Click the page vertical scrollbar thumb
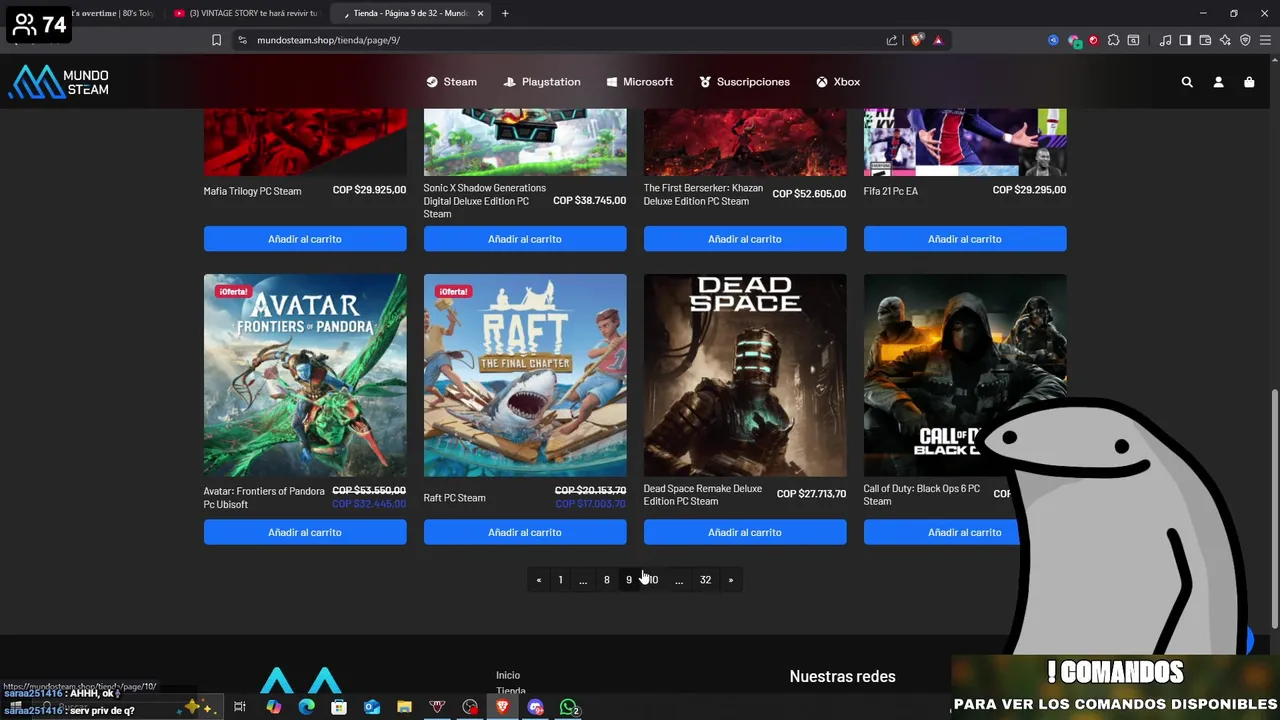This screenshot has height=720, width=1280. tap(1274, 507)
